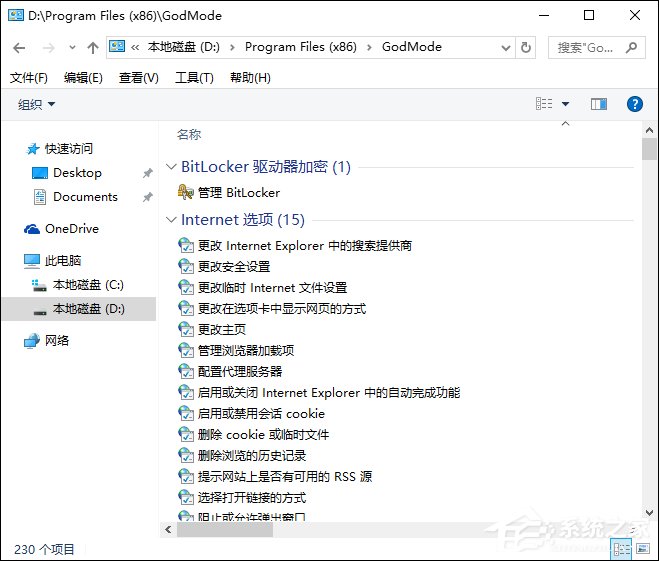Go back with the back arrow

pyautogui.click(x=19, y=47)
